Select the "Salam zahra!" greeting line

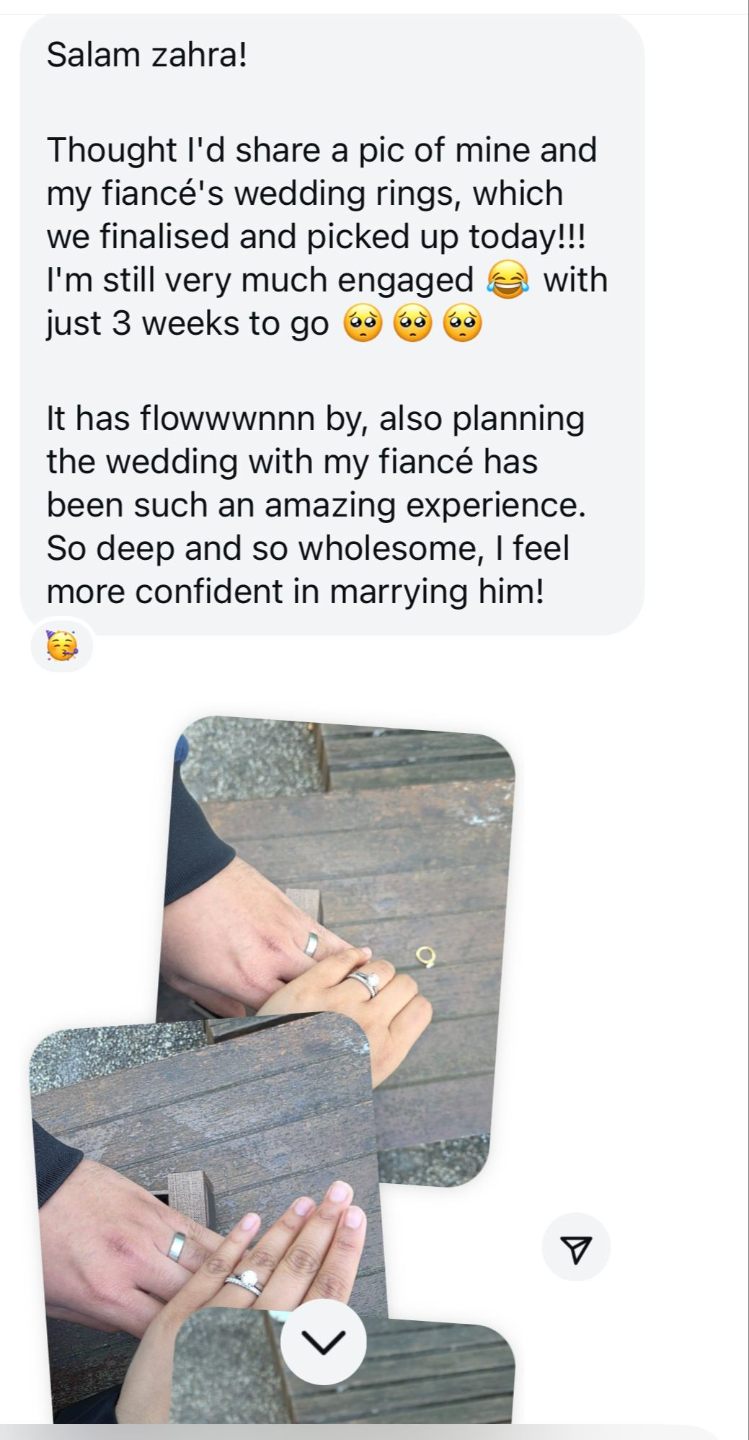(145, 54)
